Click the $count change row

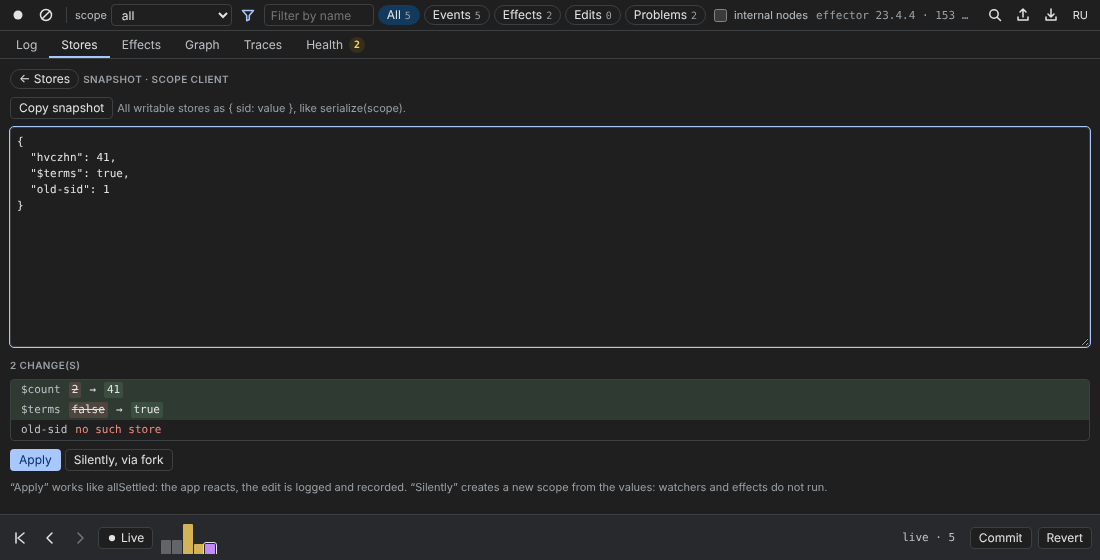[550, 389]
